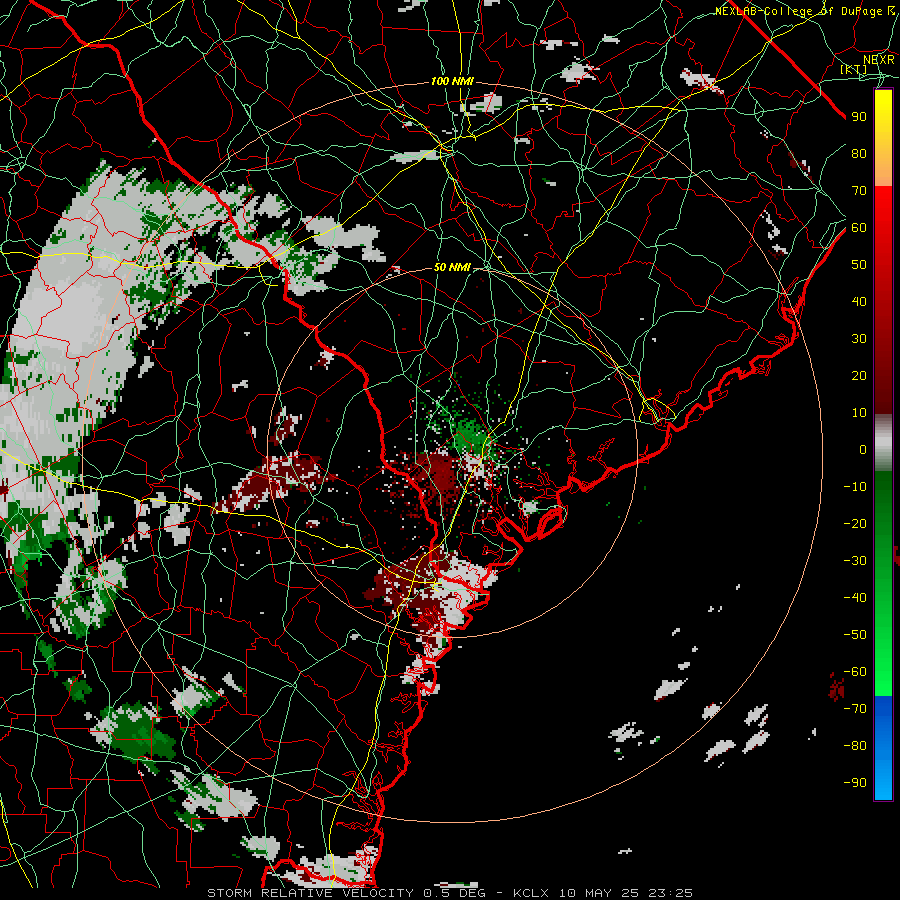Click the NEXLAB-College of DuPage watermark text
The width and height of the screenshot is (900, 900).
tap(805, 11)
